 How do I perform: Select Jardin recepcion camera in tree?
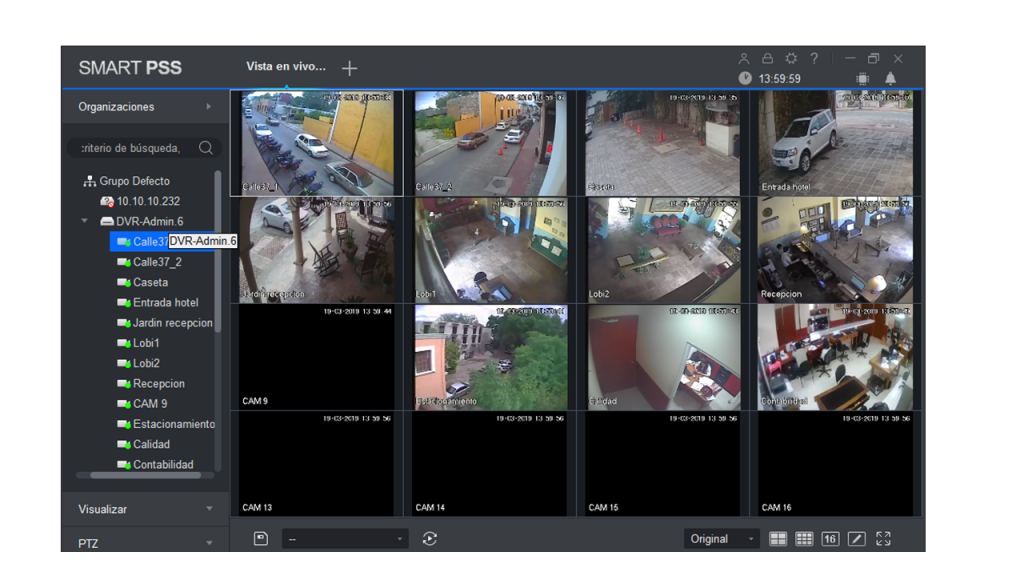pos(172,323)
